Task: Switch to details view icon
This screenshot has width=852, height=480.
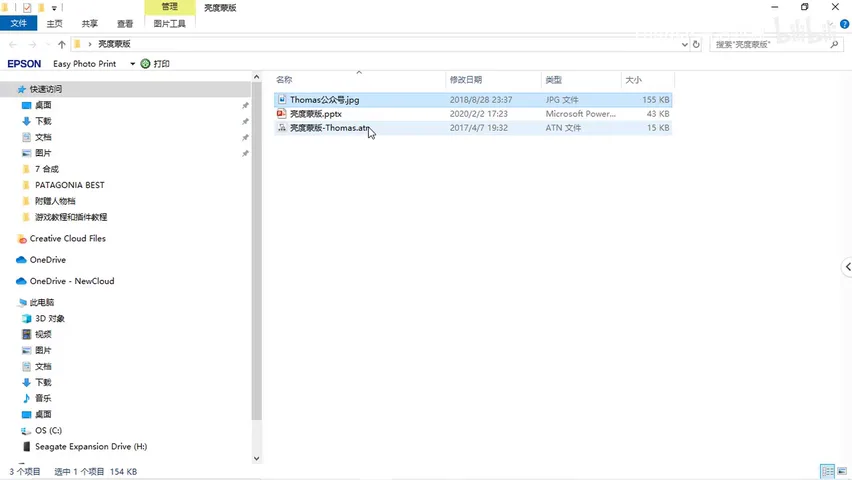Action: (828, 471)
